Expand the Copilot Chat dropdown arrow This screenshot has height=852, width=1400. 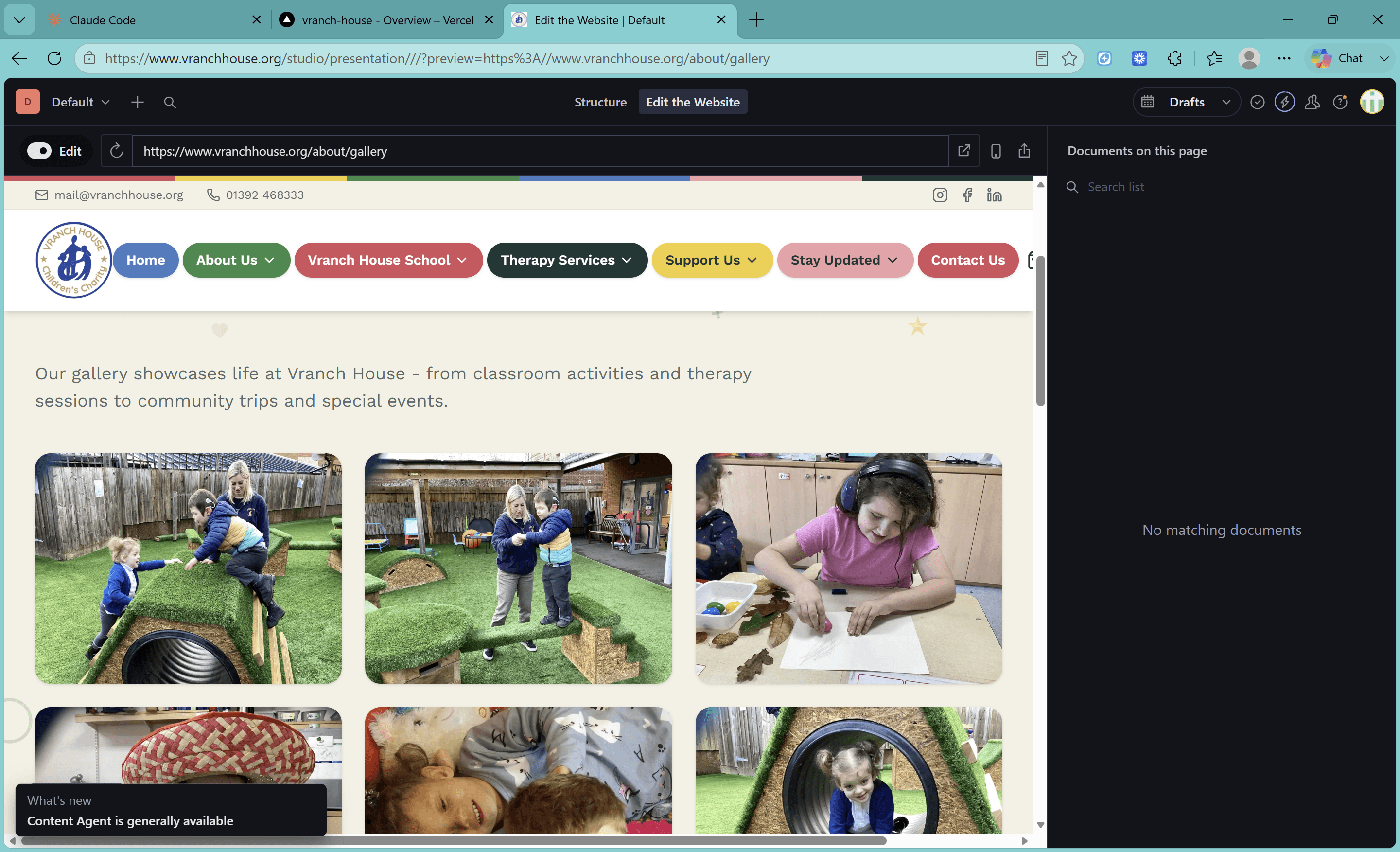(1384, 58)
